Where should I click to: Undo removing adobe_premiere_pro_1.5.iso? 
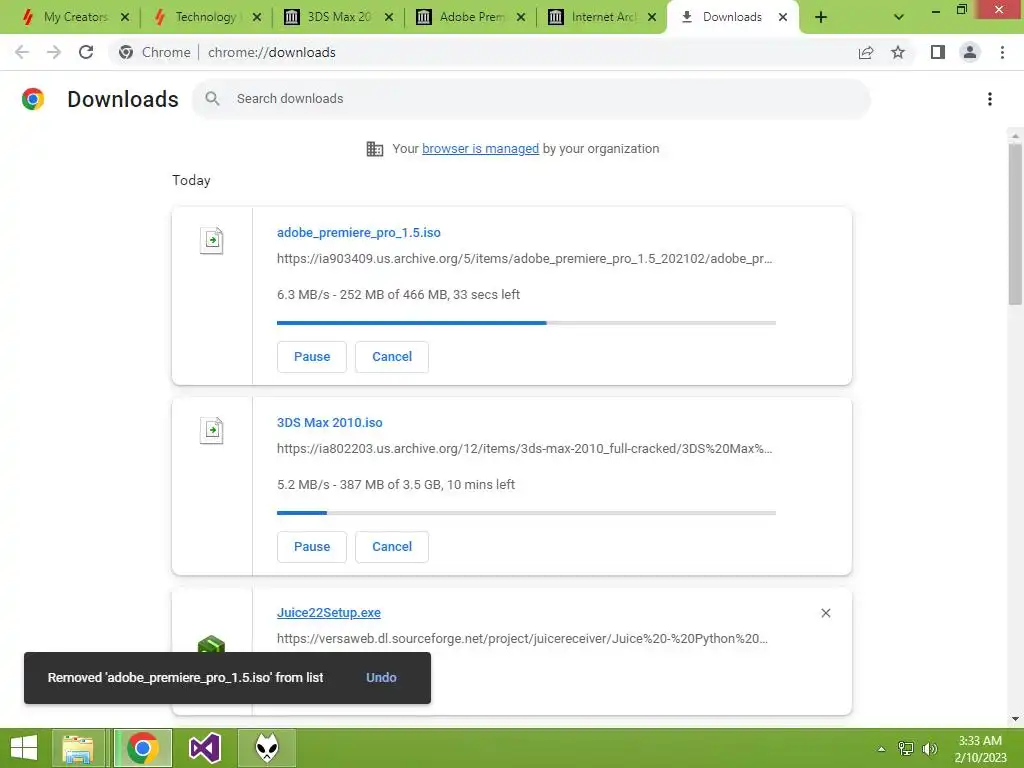[x=381, y=678]
